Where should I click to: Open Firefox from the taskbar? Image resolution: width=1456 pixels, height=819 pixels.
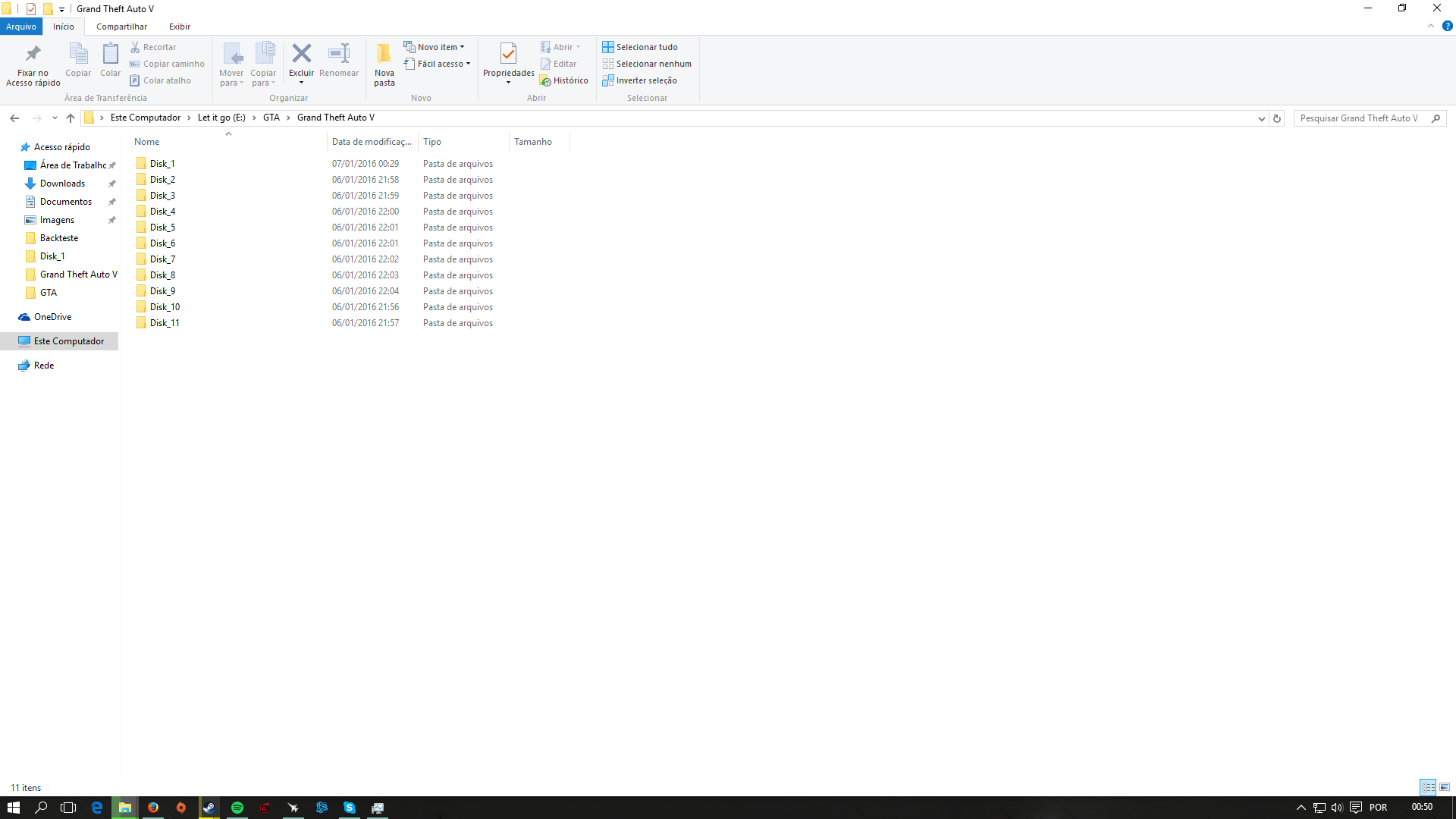pos(153,808)
